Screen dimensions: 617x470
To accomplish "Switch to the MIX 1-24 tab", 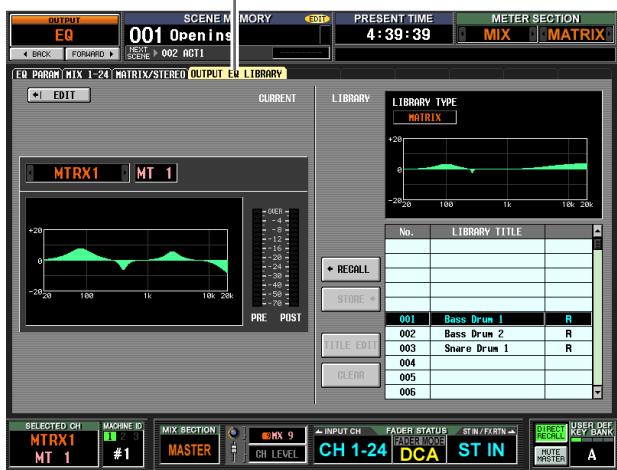I will point(87,74).
